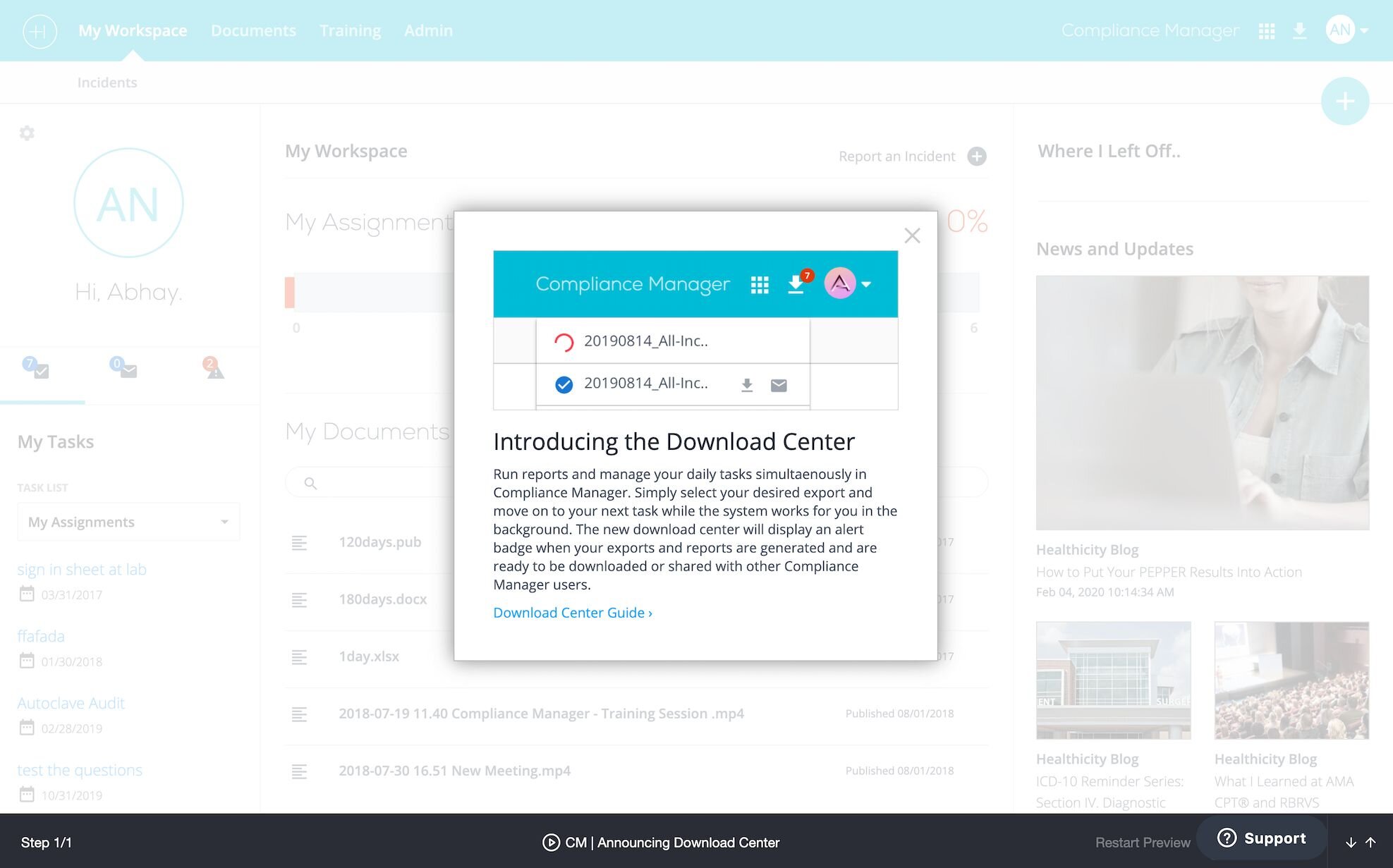
Task: Open the Support help button
Action: click(1263, 838)
